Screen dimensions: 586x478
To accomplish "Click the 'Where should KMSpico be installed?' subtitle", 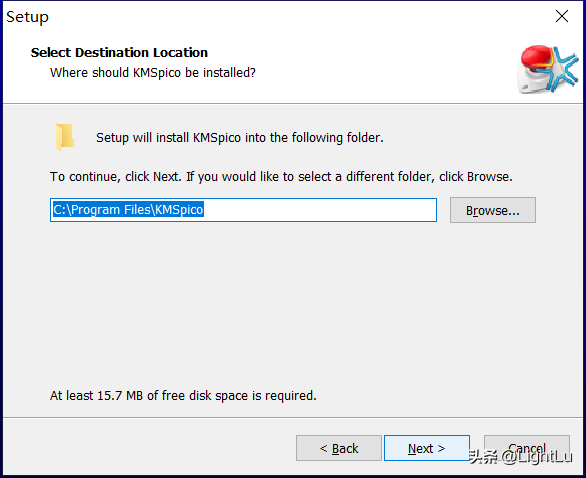I will (153, 73).
